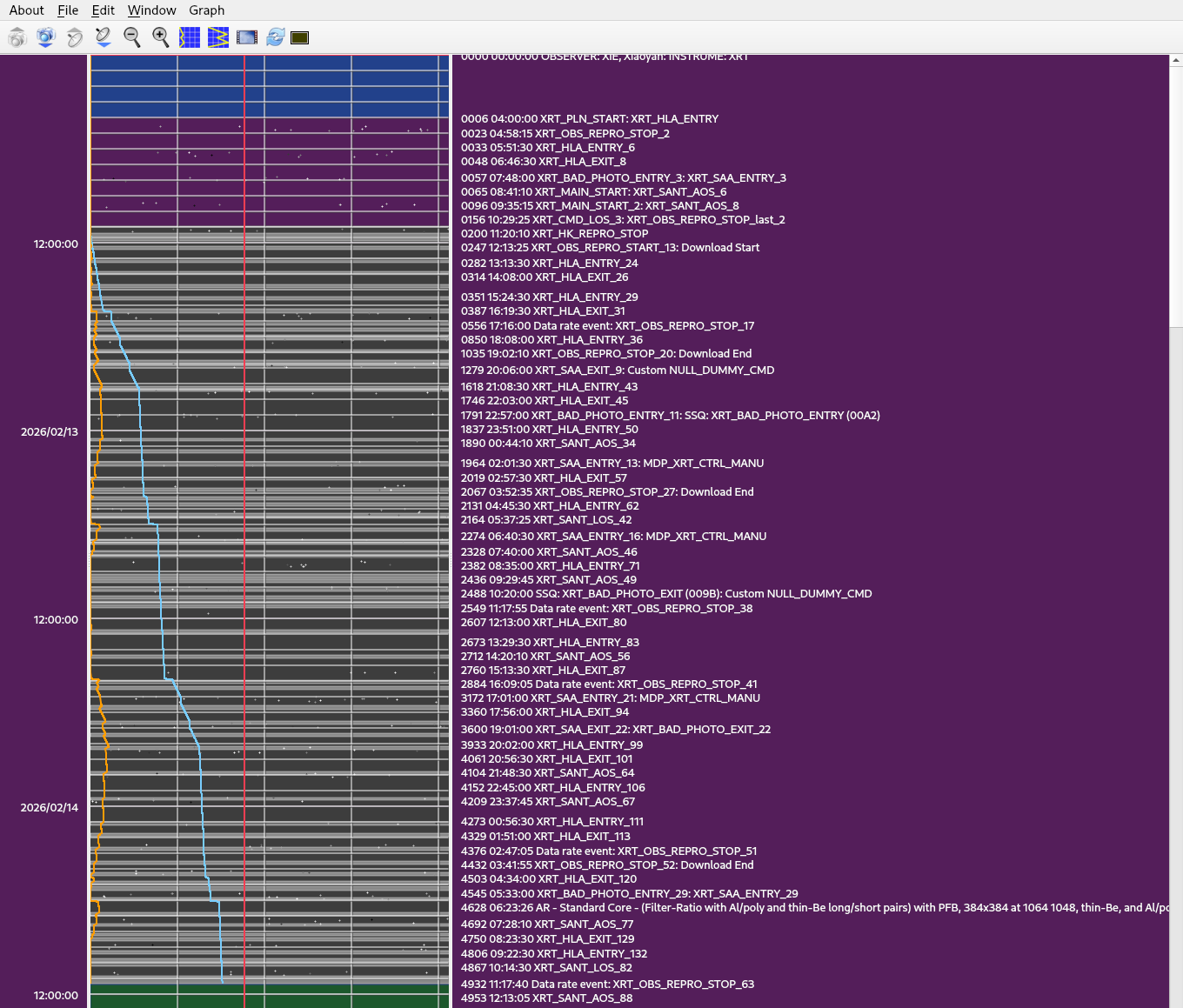Open the Graph menu
1183x1008 pixels.
point(207,10)
